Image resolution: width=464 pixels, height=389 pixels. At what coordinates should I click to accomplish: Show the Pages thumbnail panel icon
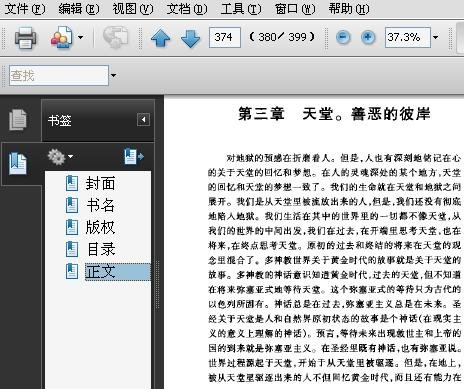pos(18,120)
